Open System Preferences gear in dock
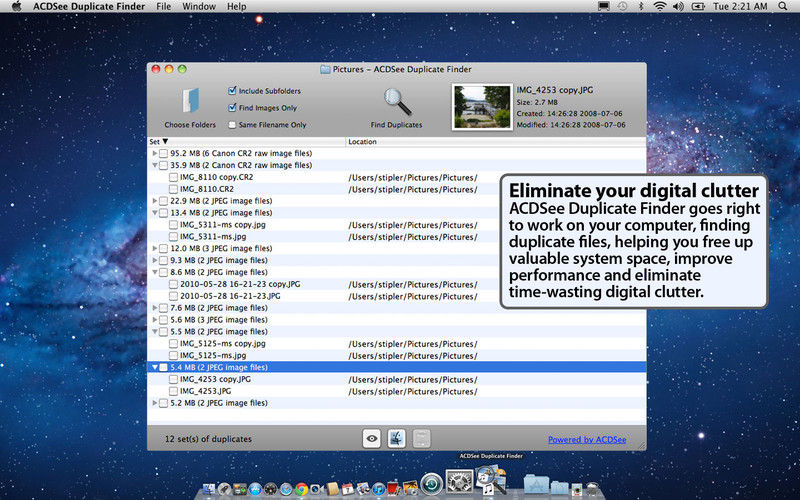 pyautogui.click(x=460, y=482)
